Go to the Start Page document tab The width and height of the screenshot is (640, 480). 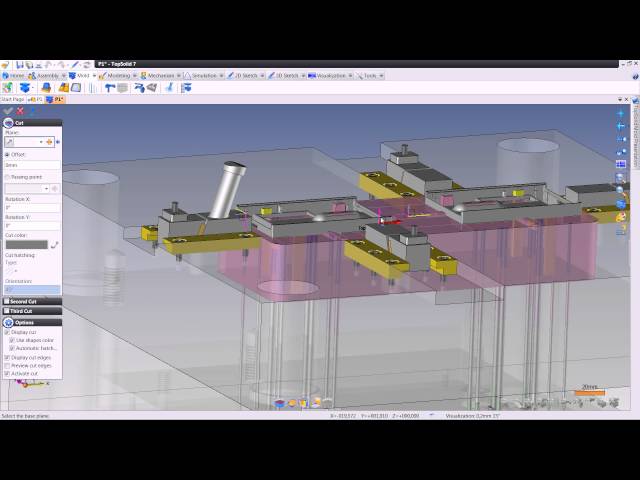[x=13, y=100]
